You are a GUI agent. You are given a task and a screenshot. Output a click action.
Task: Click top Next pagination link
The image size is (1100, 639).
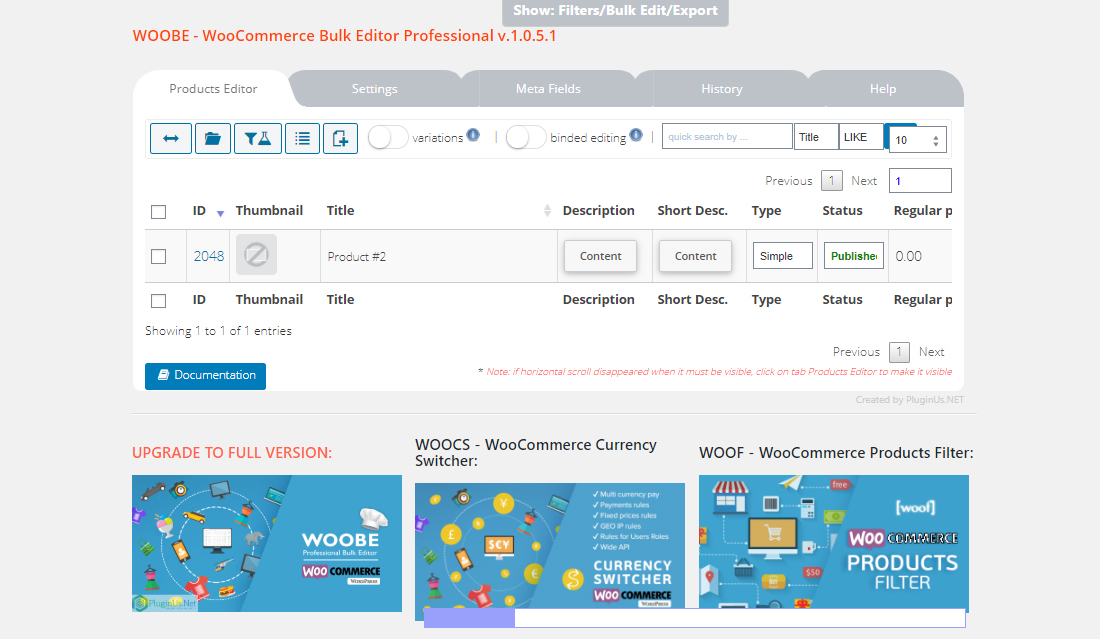(x=864, y=181)
